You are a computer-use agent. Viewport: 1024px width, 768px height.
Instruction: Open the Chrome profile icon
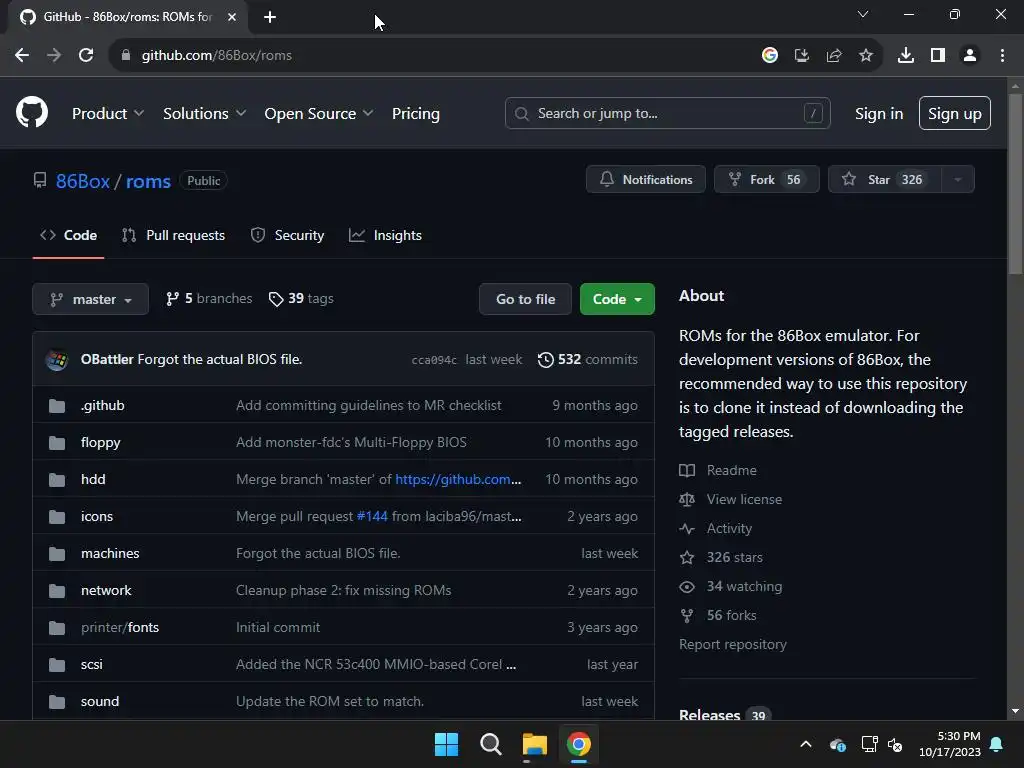click(970, 56)
